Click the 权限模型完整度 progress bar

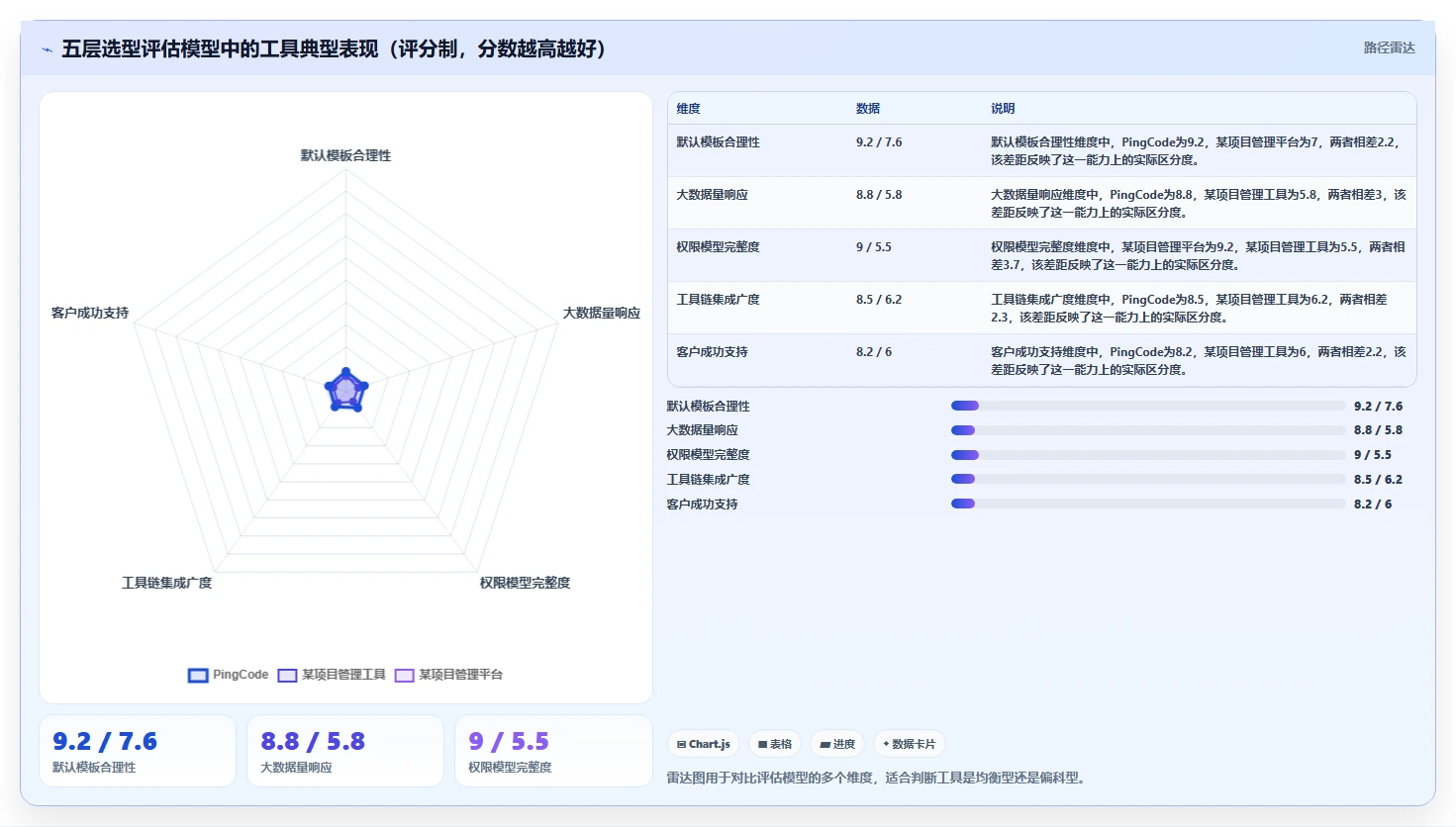1148,455
